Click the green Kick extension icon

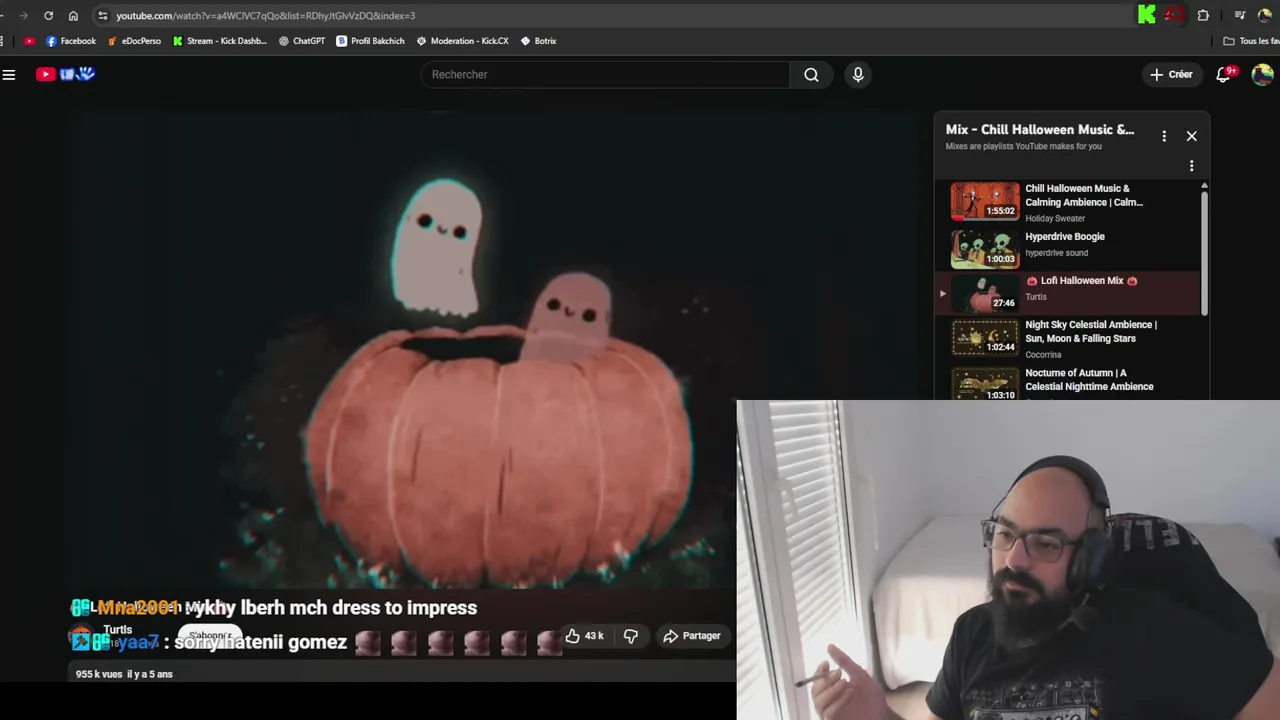(1147, 14)
